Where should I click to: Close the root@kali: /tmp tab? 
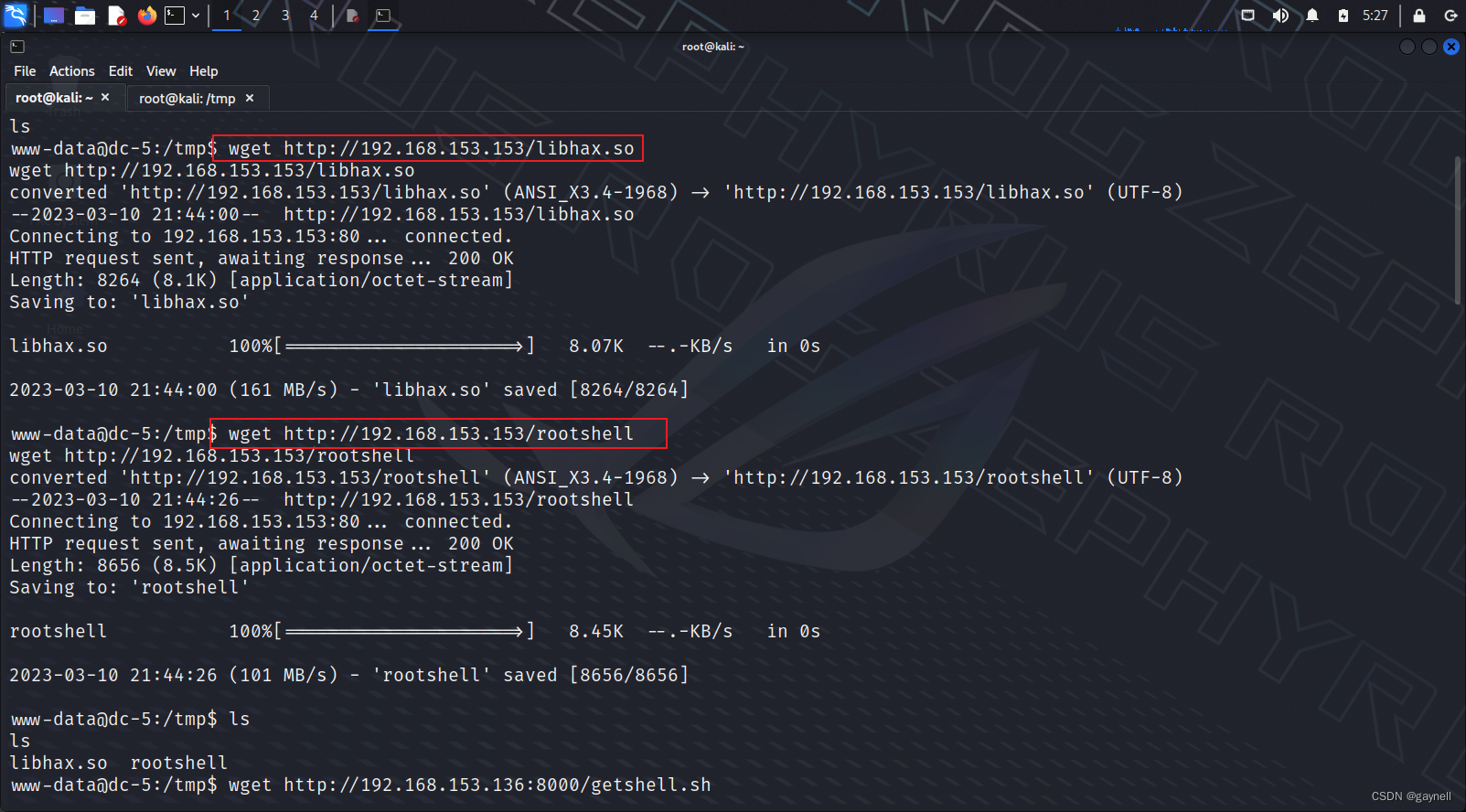(x=250, y=98)
